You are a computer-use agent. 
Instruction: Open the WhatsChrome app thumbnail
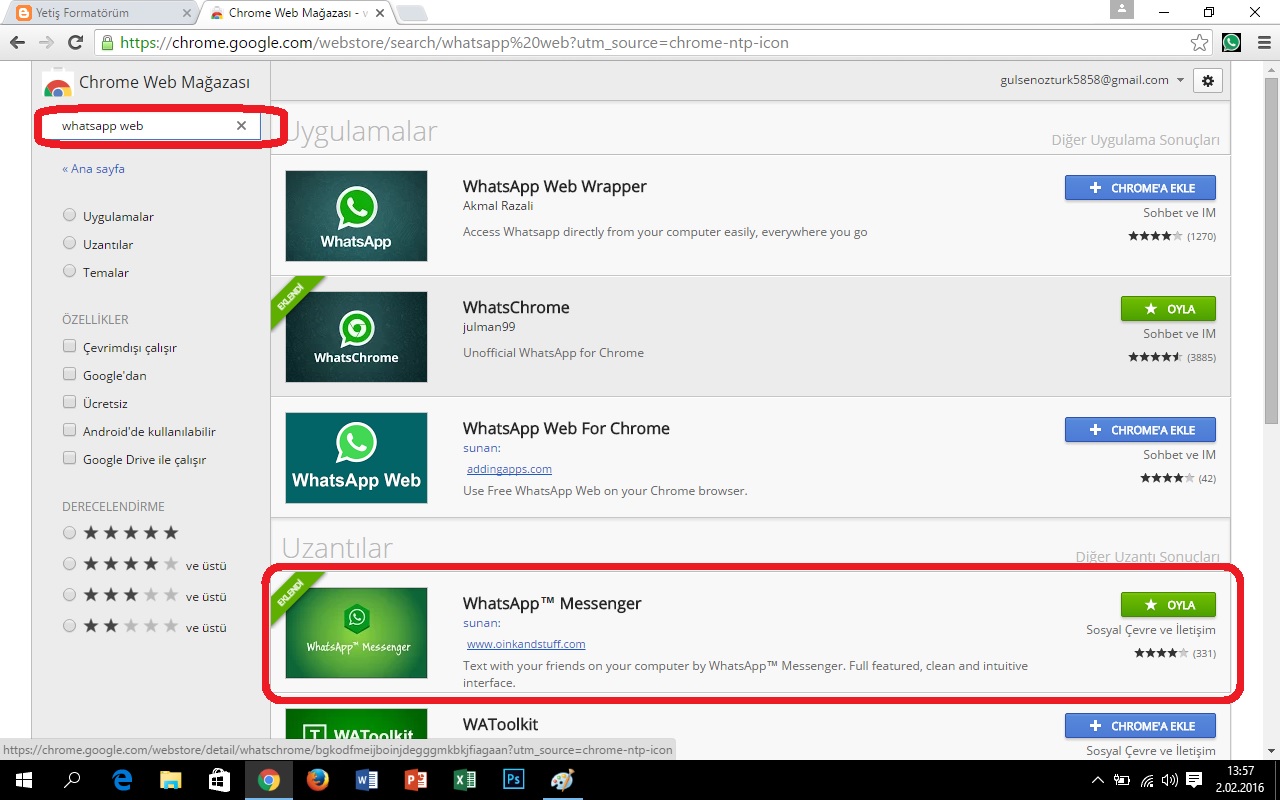356,337
